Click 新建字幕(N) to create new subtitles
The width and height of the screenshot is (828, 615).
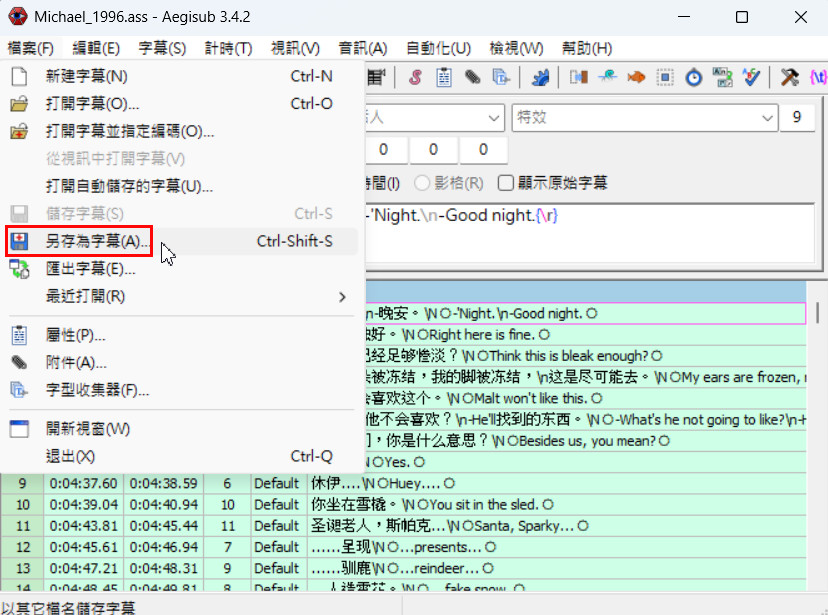86,76
